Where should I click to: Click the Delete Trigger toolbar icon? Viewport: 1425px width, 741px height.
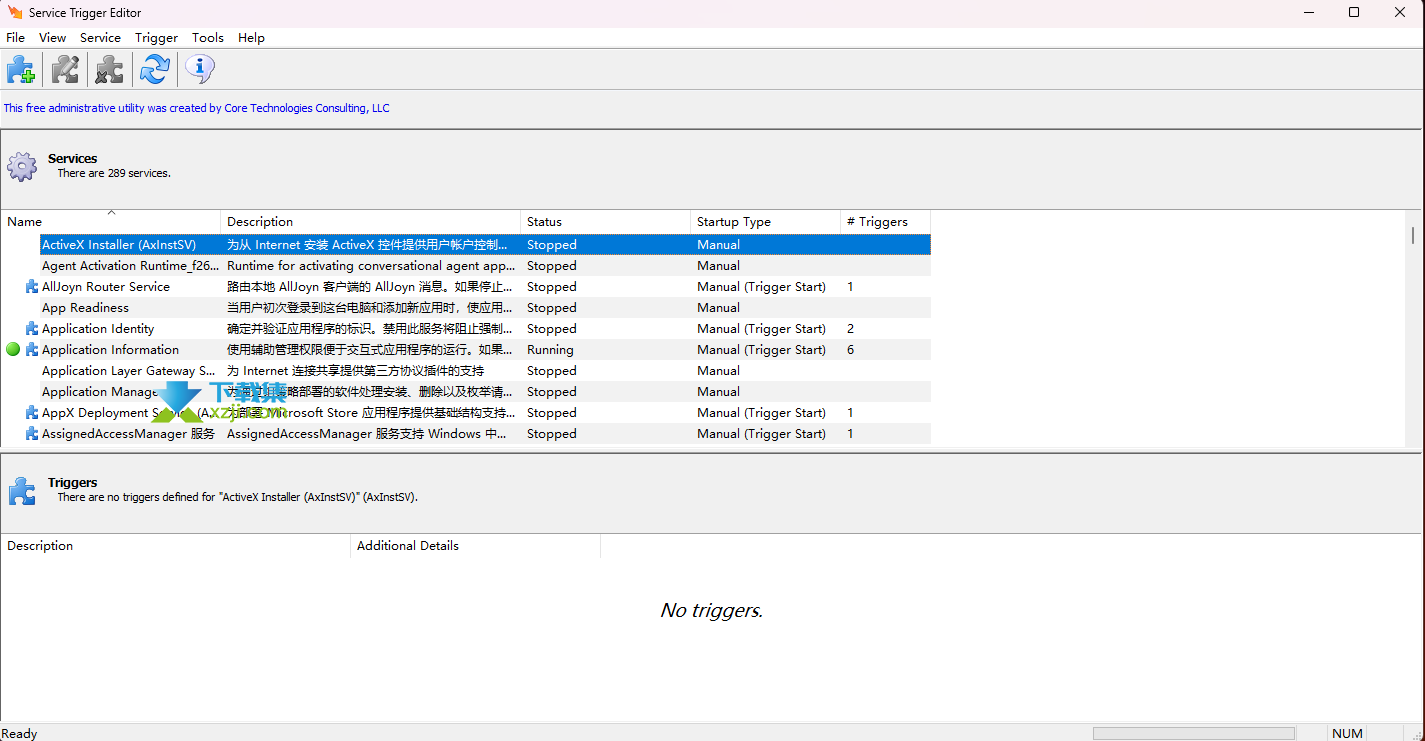tap(109, 70)
